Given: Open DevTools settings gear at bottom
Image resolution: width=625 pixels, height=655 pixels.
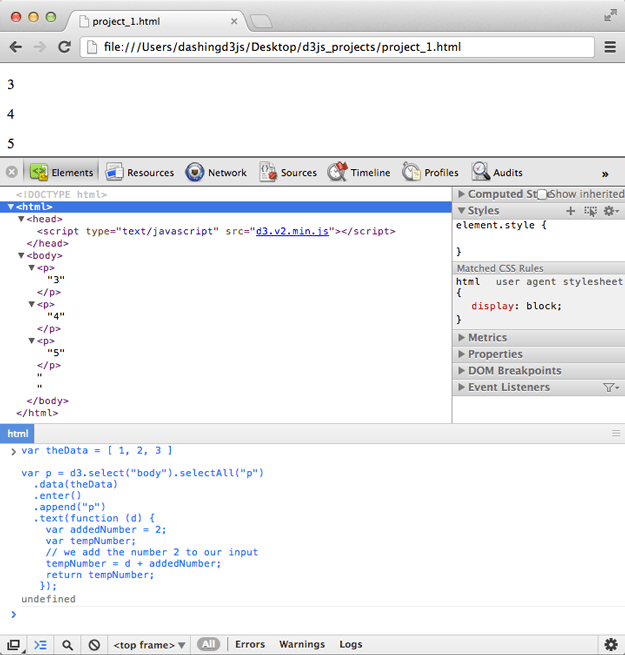Looking at the screenshot, I should click(x=611, y=645).
